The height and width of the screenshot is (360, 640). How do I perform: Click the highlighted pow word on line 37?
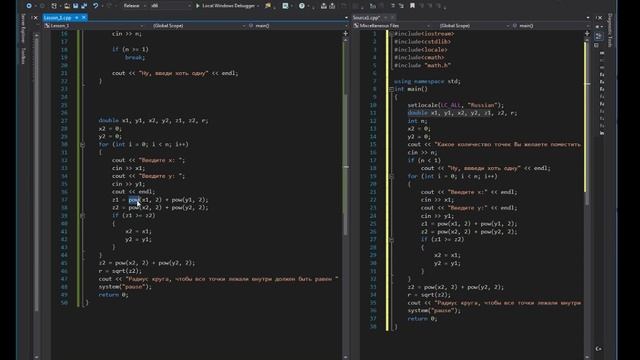click(x=134, y=200)
